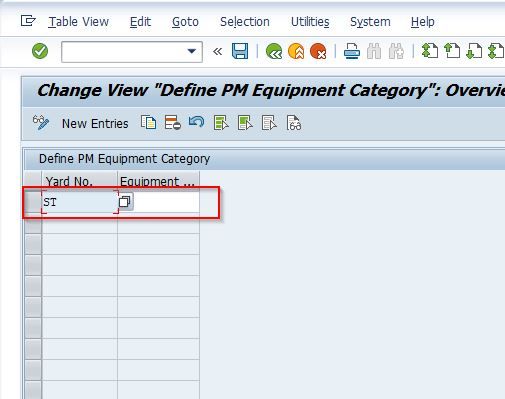This screenshot has width=505, height=399.
Task: Click the Find Next binoculars icon
Action: pyautogui.click(x=396, y=51)
